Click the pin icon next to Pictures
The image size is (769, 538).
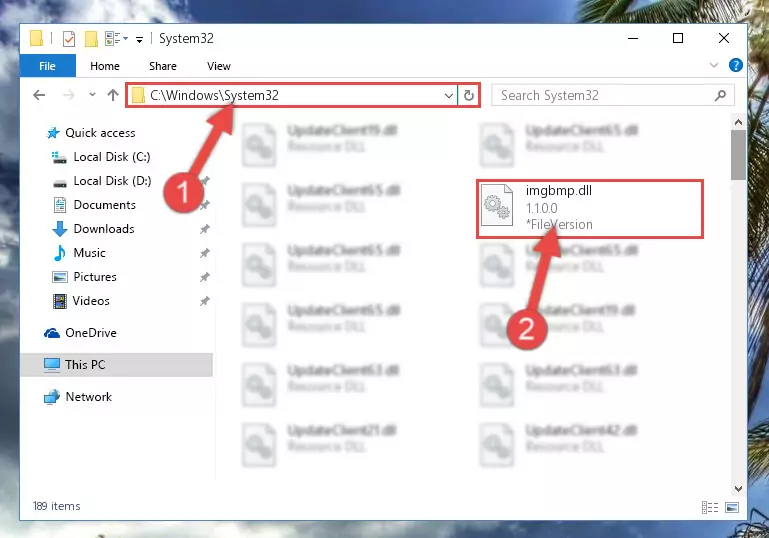205,277
